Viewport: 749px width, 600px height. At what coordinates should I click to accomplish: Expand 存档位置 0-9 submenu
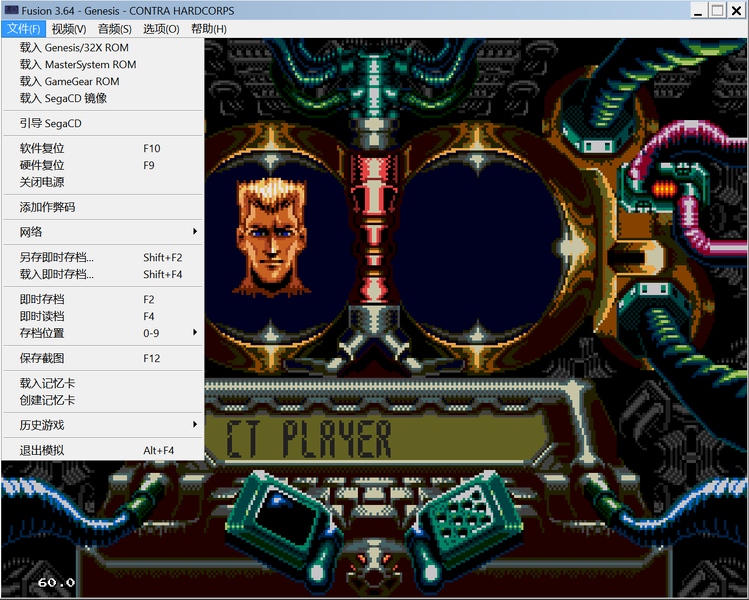click(103, 333)
